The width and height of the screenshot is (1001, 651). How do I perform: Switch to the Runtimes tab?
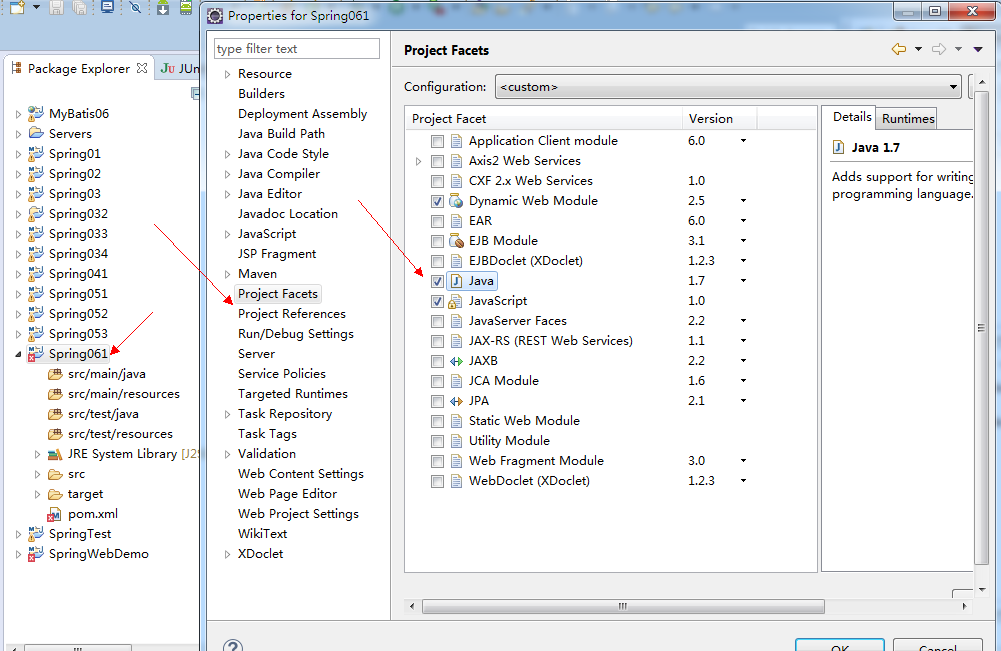pos(908,119)
